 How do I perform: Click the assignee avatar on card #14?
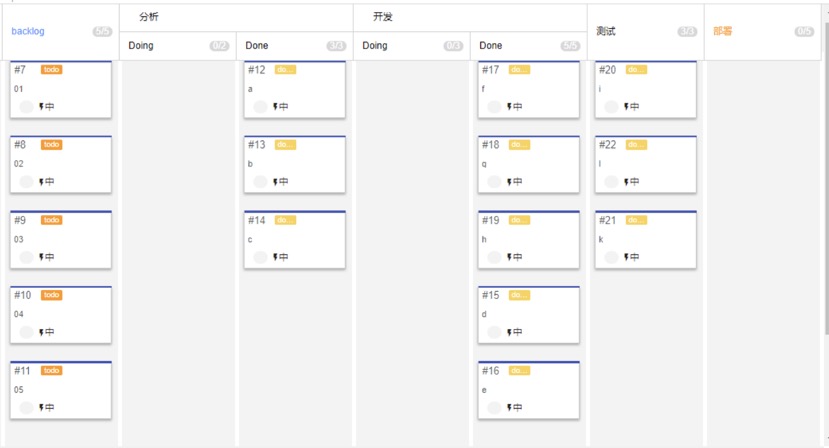pyautogui.click(x=260, y=257)
